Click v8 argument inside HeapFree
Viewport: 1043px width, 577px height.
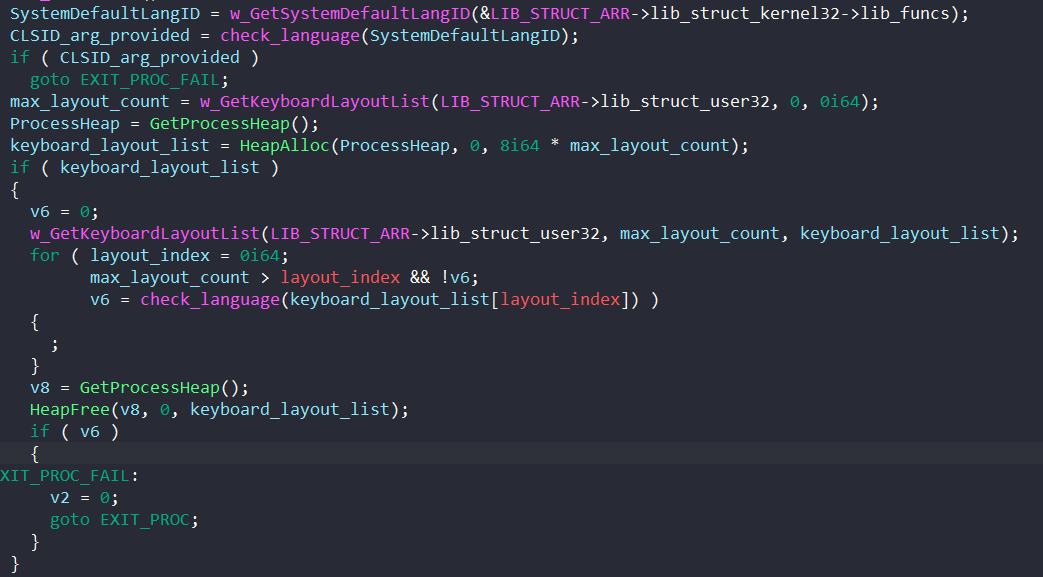click(x=130, y=409)
